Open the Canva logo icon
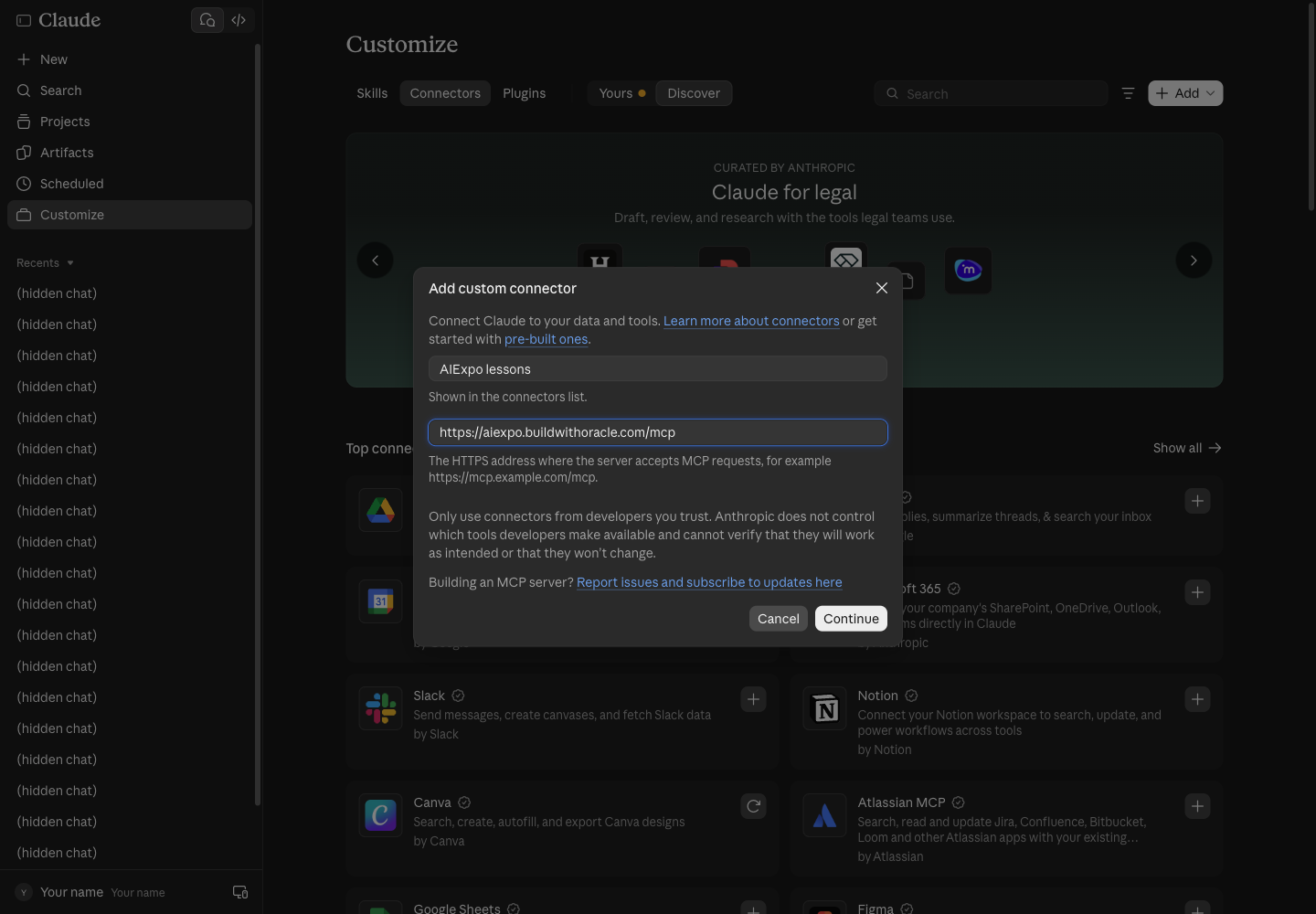Screen dimensions: 1316x914 click(381, 815)
